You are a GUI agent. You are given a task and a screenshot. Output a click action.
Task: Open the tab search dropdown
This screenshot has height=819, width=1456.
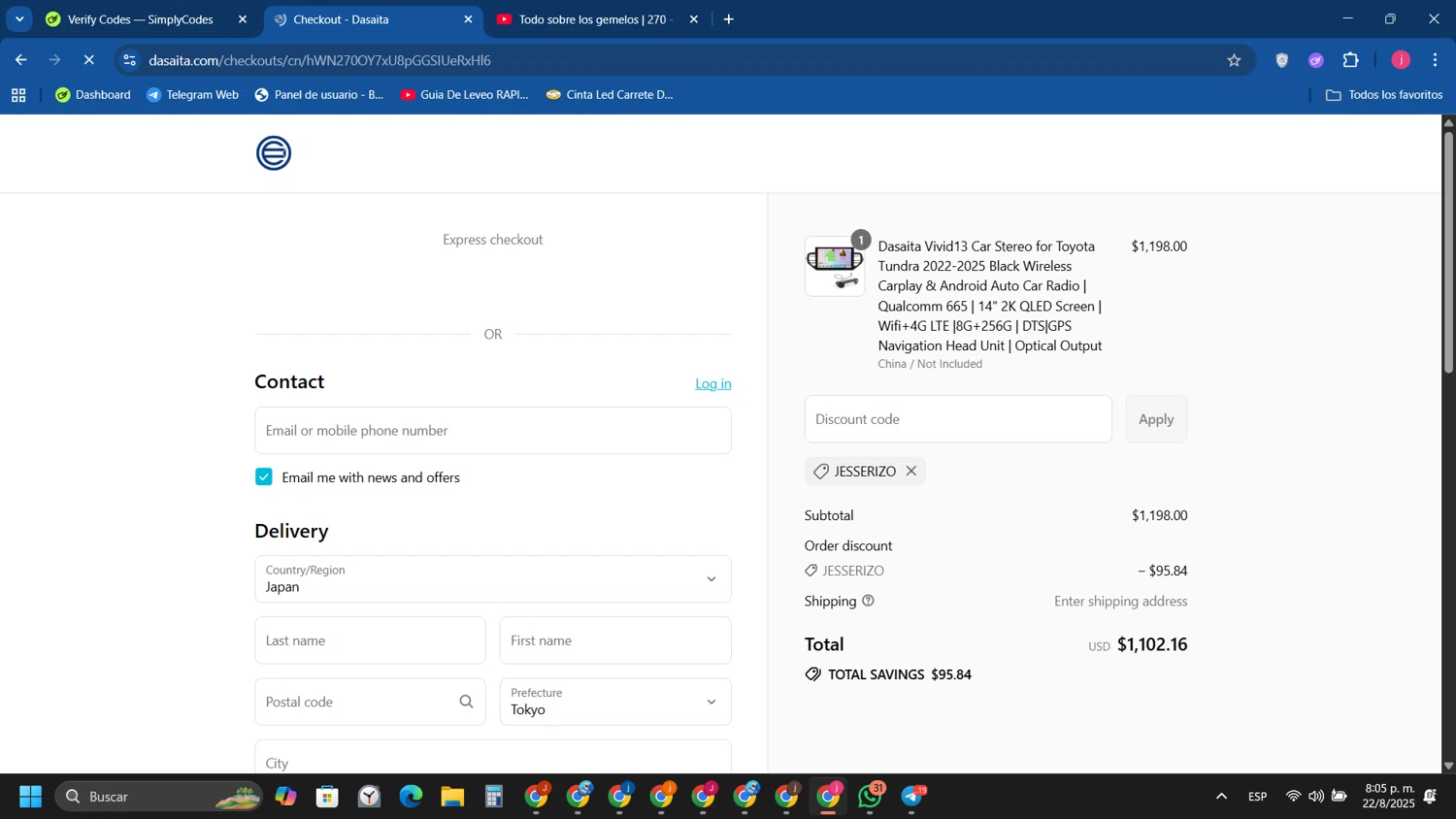pos(19,19)
